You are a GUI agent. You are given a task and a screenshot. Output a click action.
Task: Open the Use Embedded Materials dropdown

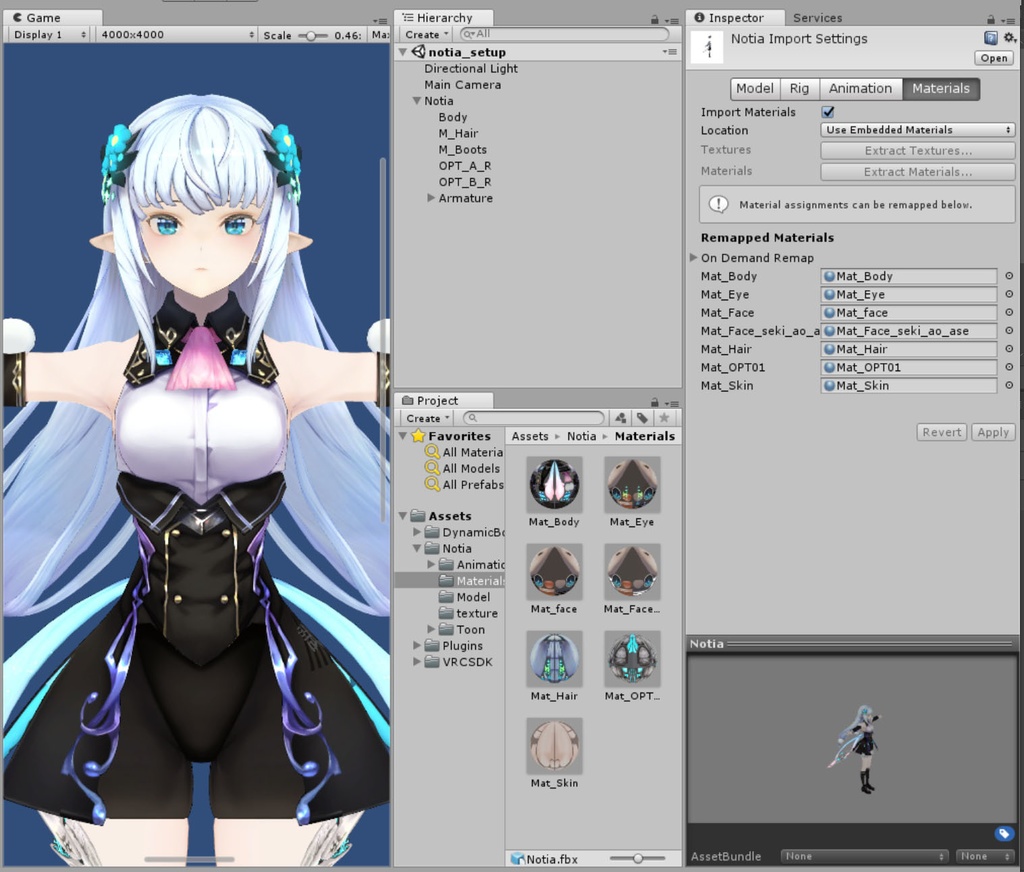point(916,130)
